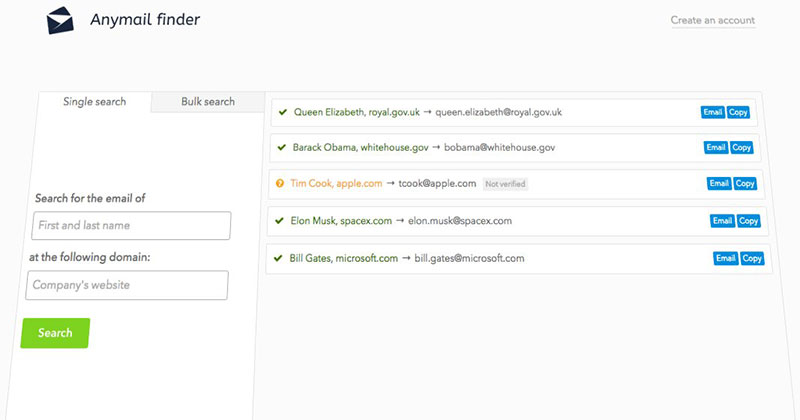This screenshot has width=800, height=420.
Task: Click Email button for Barack Obama row
Action: pyautogui.click(x=716, y=147)
